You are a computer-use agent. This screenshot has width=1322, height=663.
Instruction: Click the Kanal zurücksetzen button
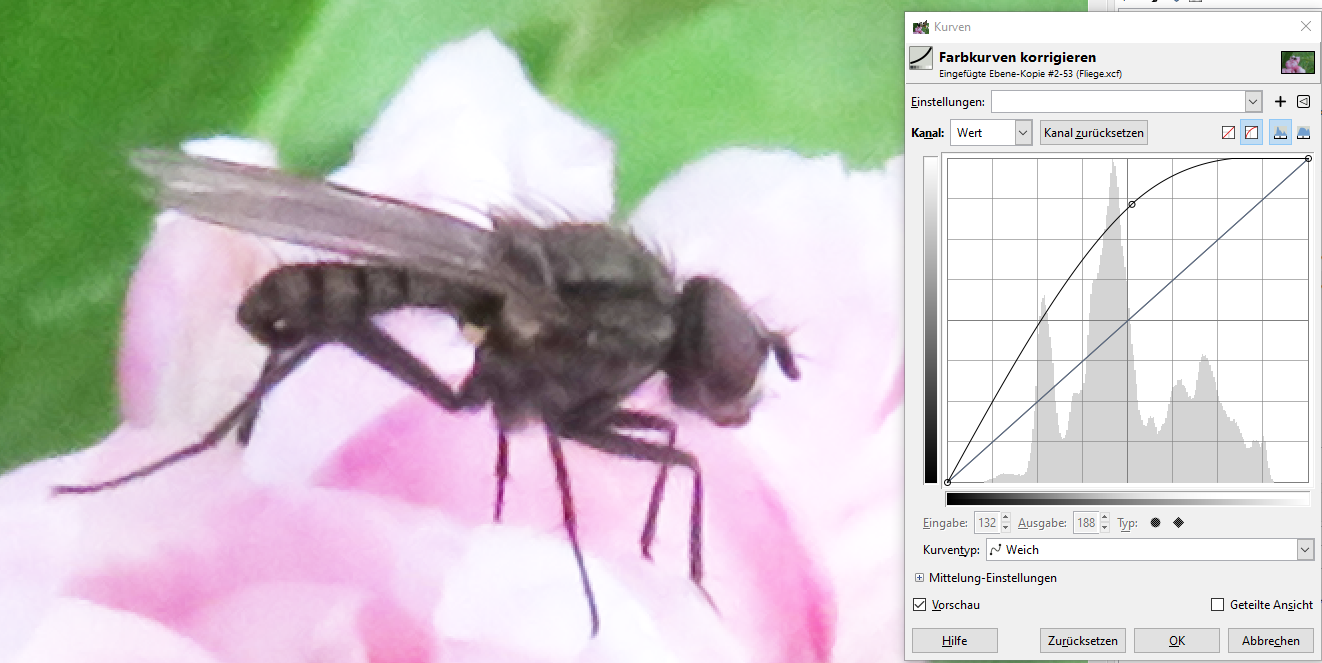pos(1093,133)
